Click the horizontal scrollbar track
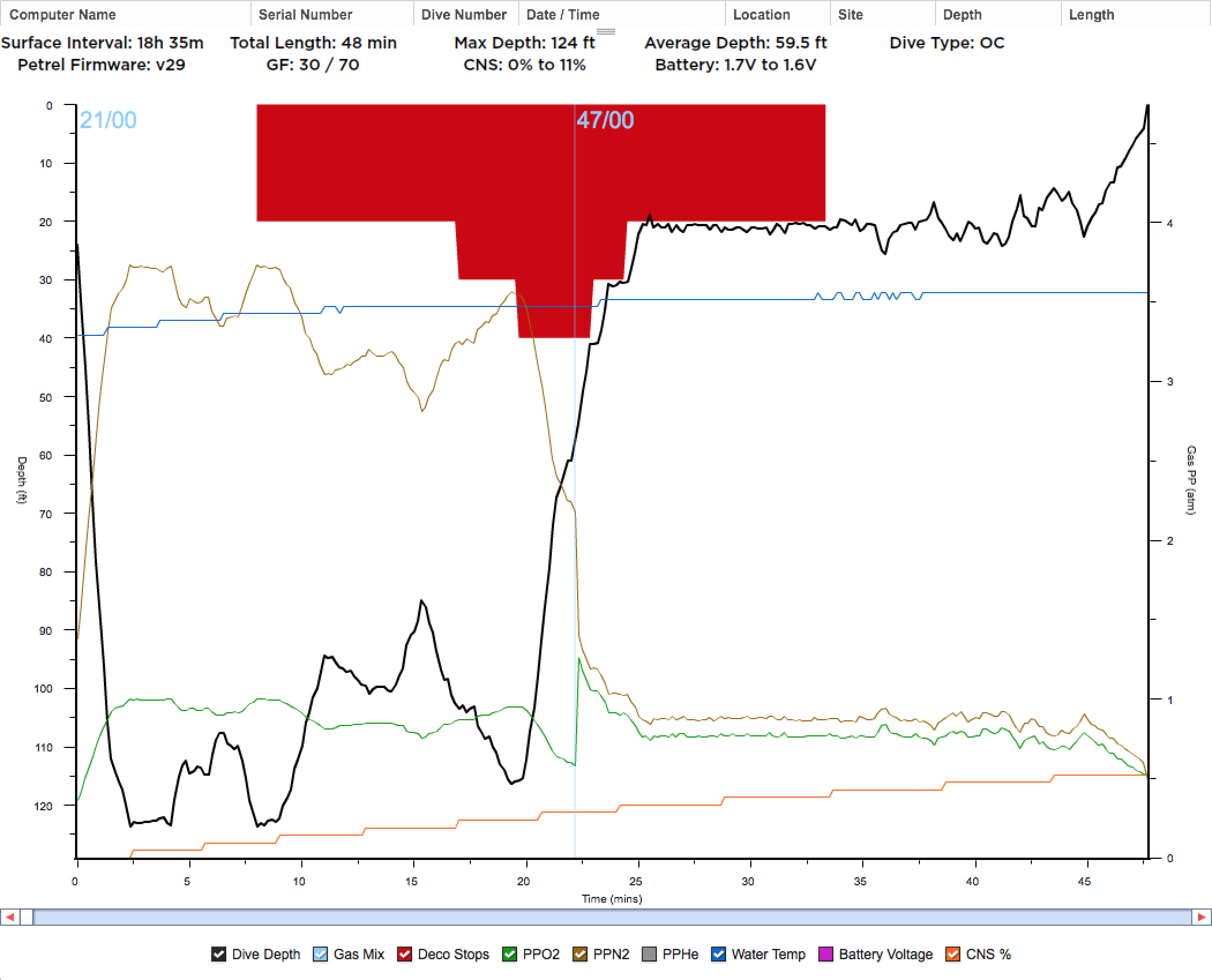 point(612,917)
